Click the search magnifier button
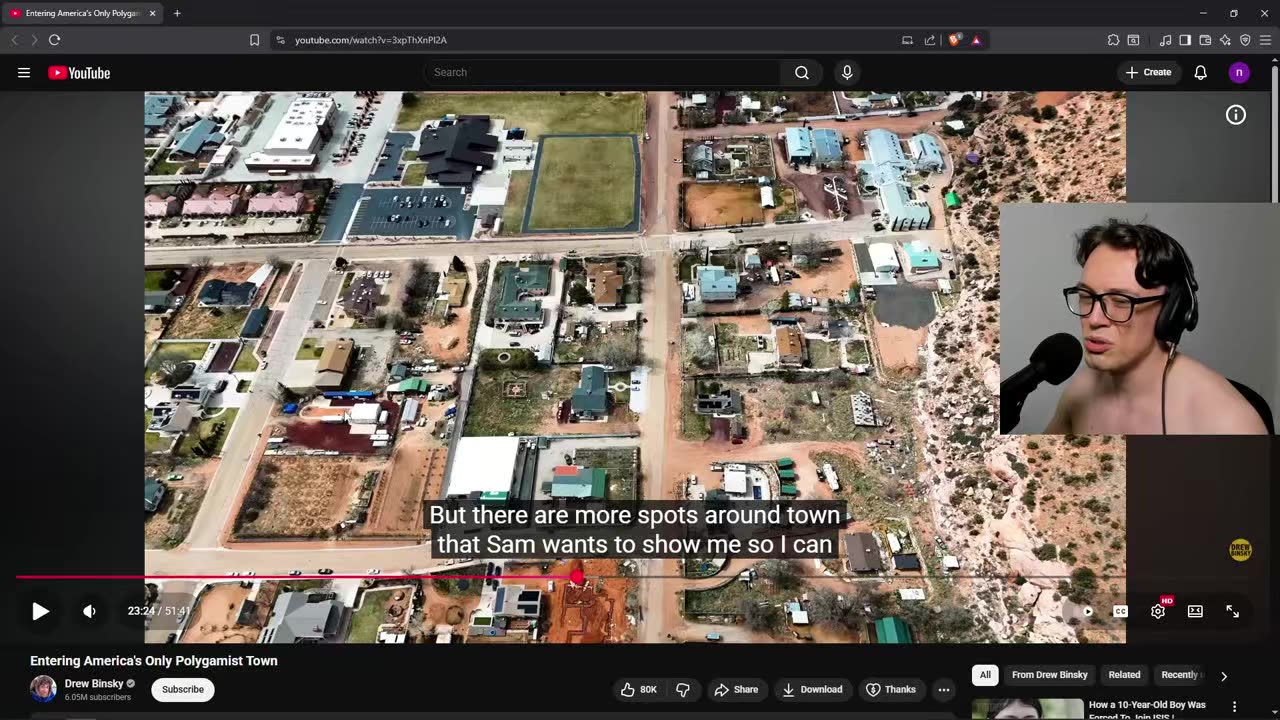The width and height of the screenshot is (1280, 720). click(802, 72)
